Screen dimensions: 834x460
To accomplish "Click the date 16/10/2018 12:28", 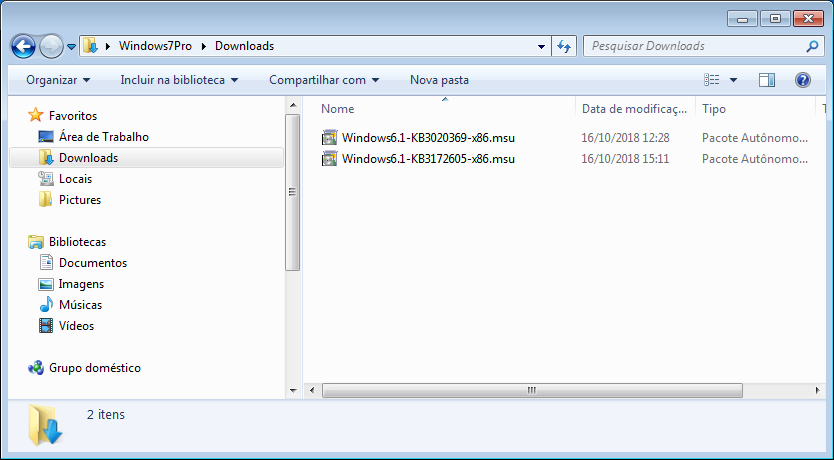I will [625, 138].
